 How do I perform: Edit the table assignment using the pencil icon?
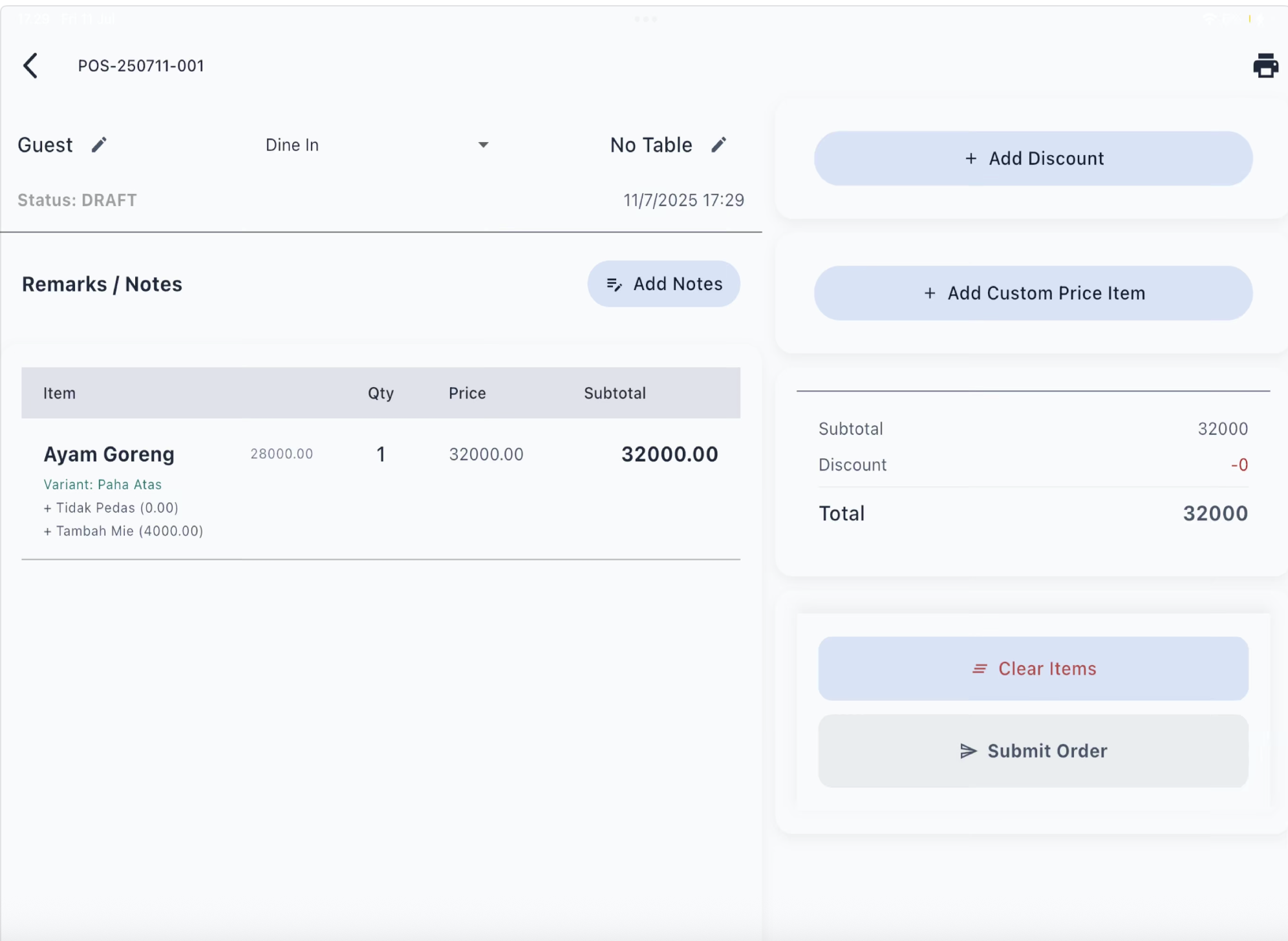pos(718,145)
